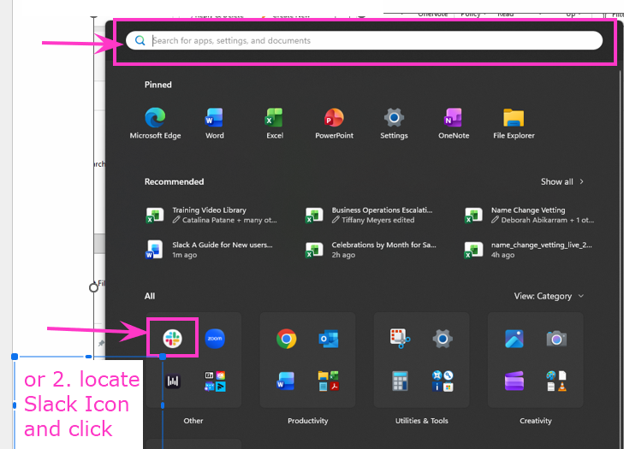Open the dark waveform app in Other group
624x449 pixels.
coord(173,381)
